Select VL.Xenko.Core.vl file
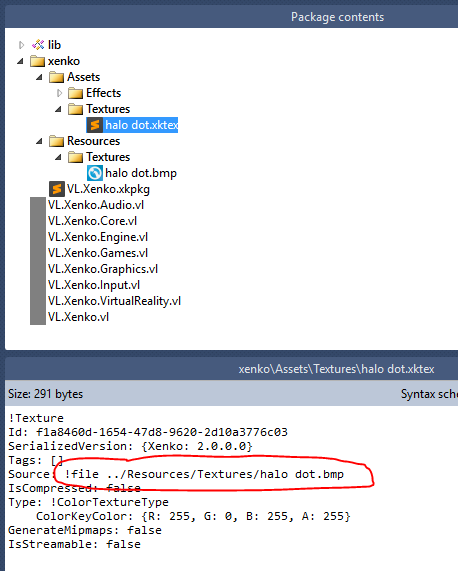The width and height of the screenshot is (458, 571). tap(92, 221)
